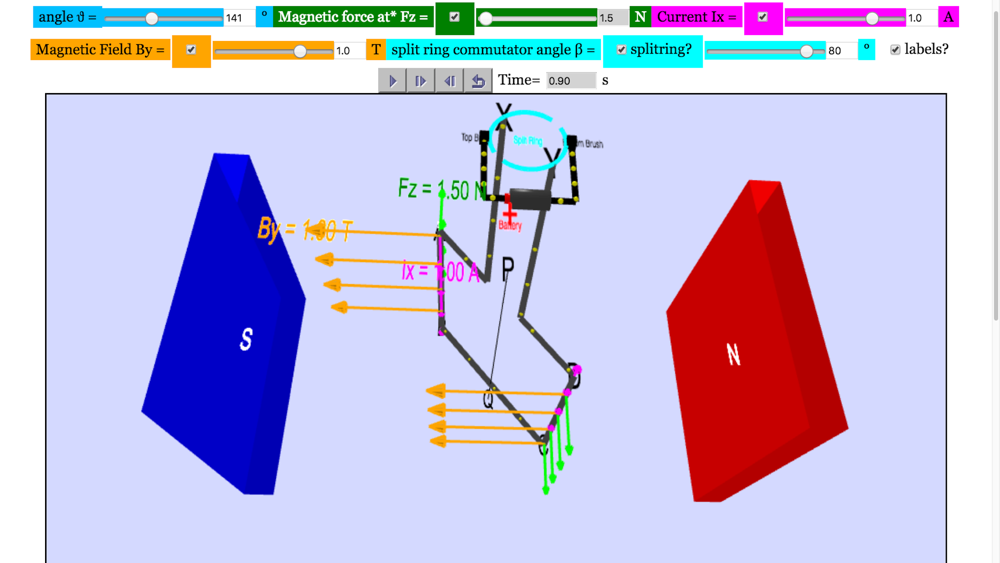Uncheck the labels checkbox
The image size is (1000, 563).
(895, 50)
